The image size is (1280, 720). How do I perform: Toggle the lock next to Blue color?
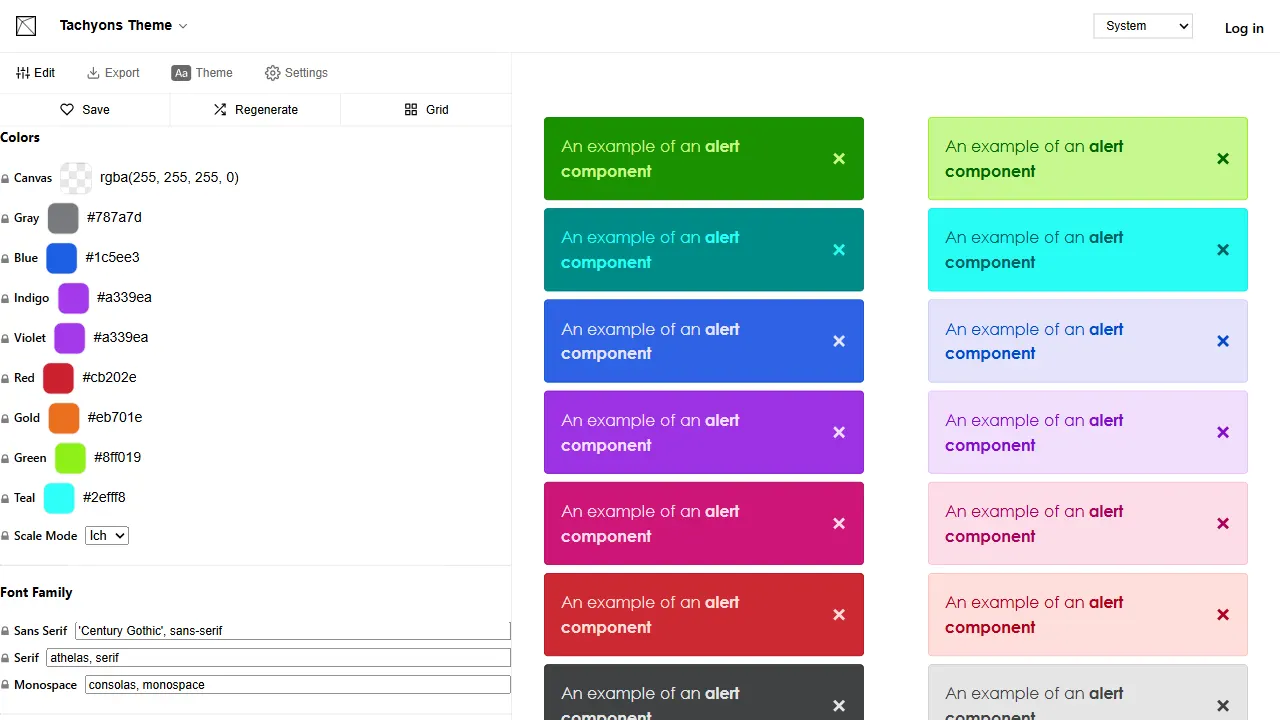[5, 259]
